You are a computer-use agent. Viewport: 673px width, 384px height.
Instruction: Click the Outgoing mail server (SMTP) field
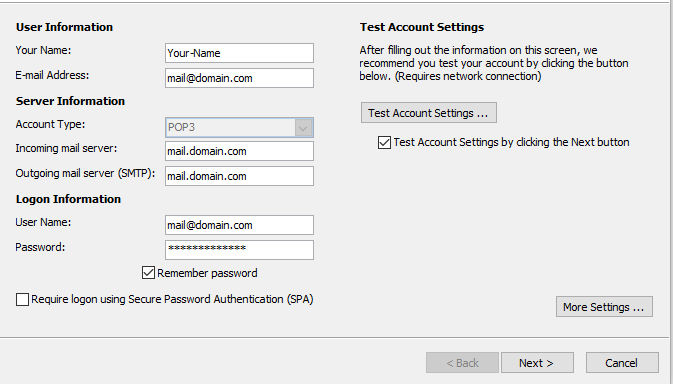(239, 176)
